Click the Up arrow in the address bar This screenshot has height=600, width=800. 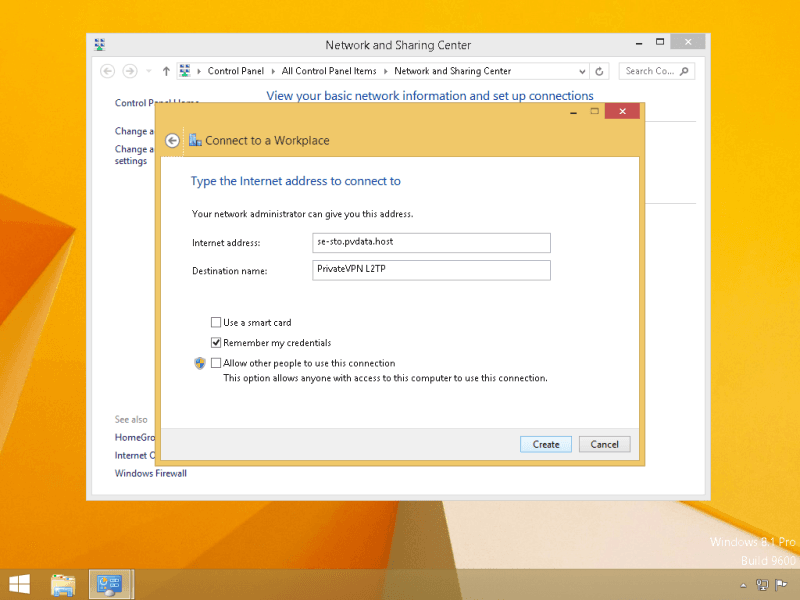[166, 71]
